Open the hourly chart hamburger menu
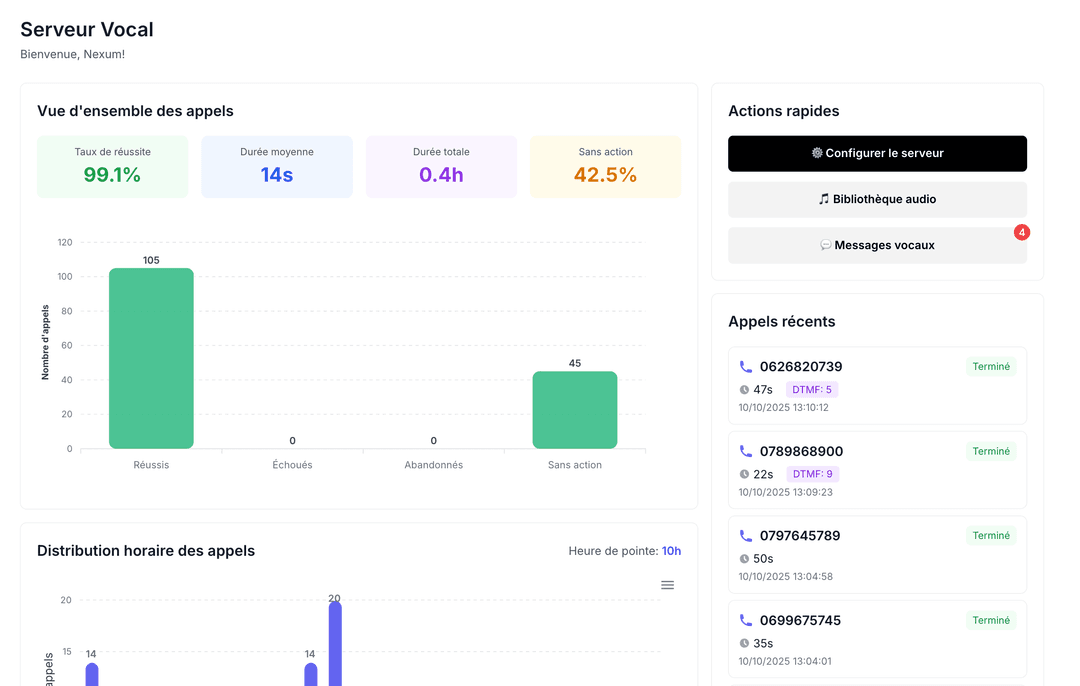The image size is (1080, 686). coord(667,585)
